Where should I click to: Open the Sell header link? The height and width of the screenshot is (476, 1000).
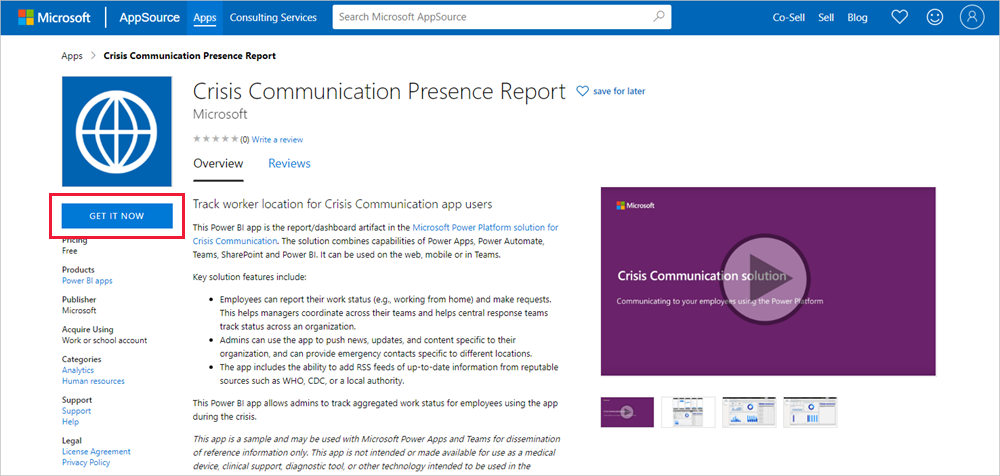pos(826,17)
